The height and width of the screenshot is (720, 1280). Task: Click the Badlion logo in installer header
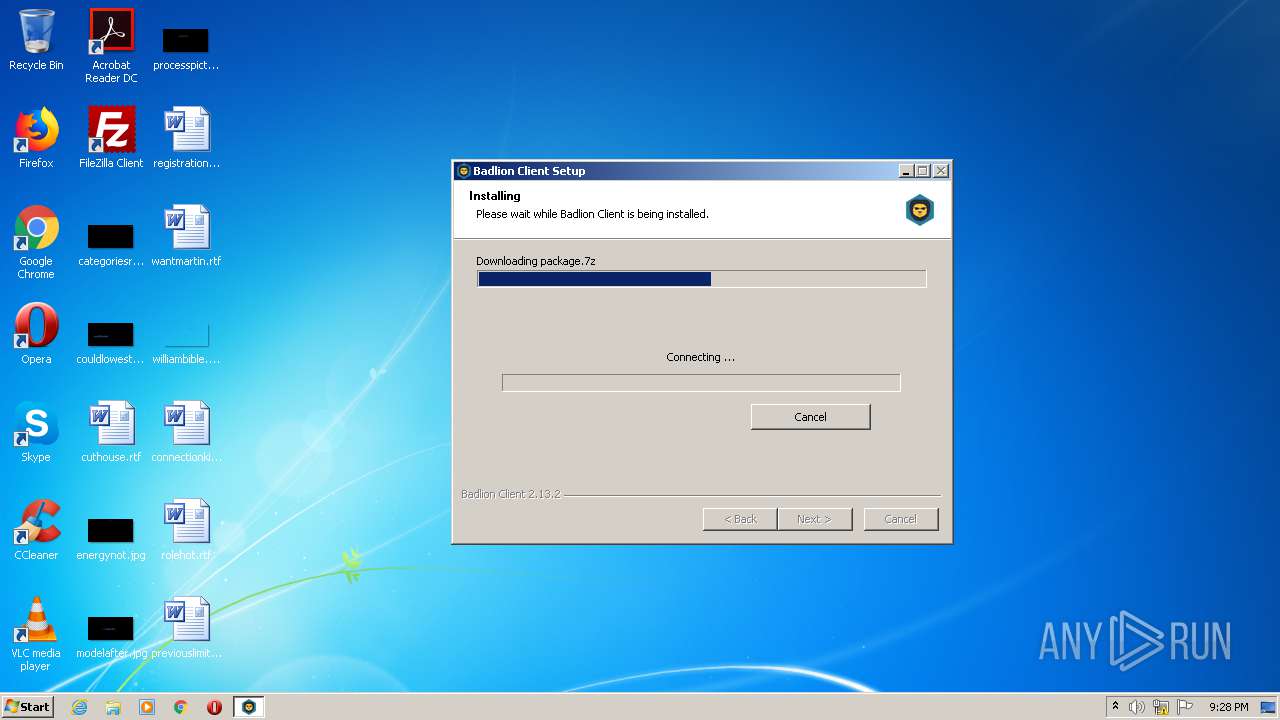tap(919, 210)
